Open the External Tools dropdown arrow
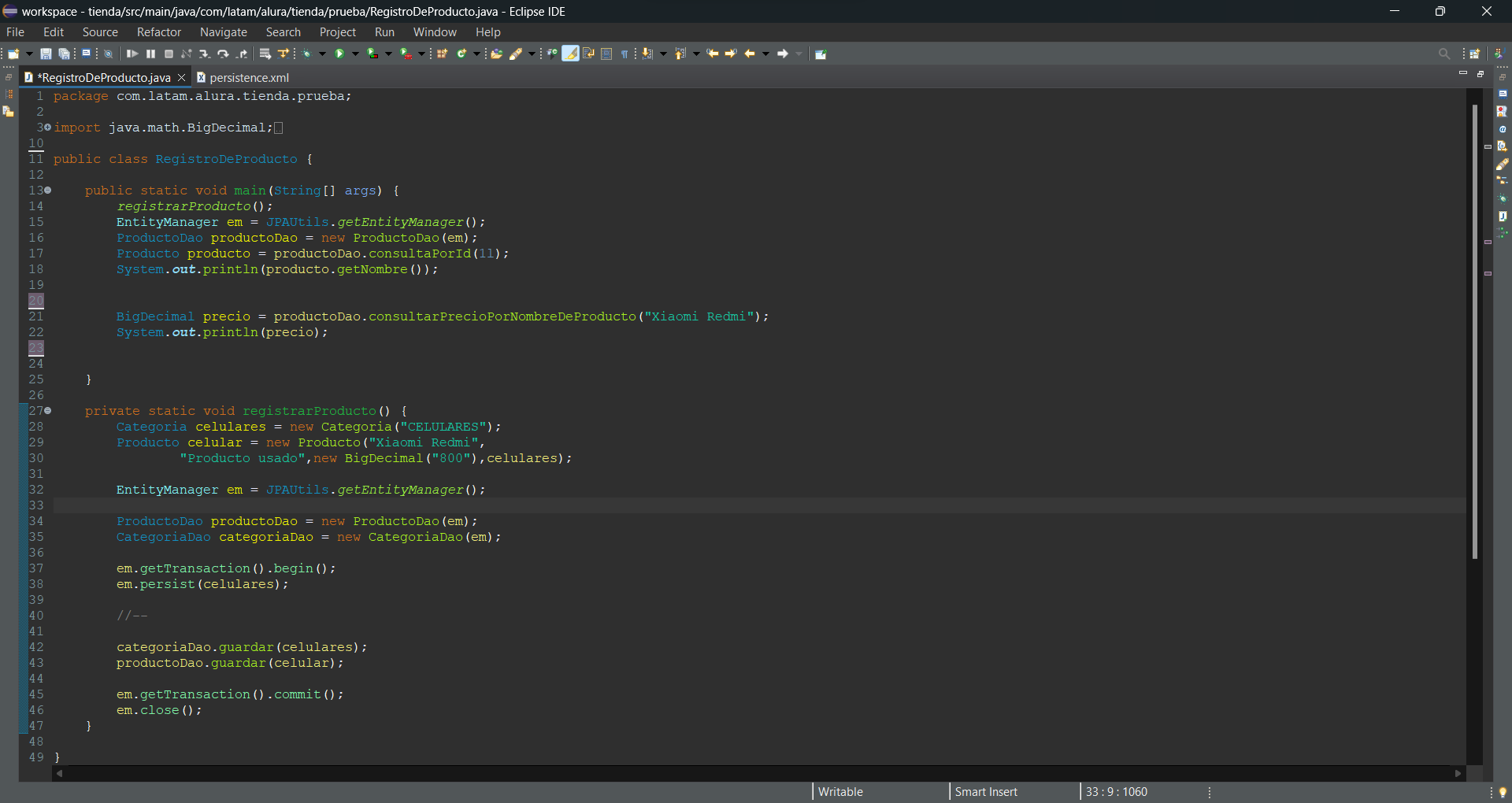Screen dimensions: 1512x803 click(421, 54)
